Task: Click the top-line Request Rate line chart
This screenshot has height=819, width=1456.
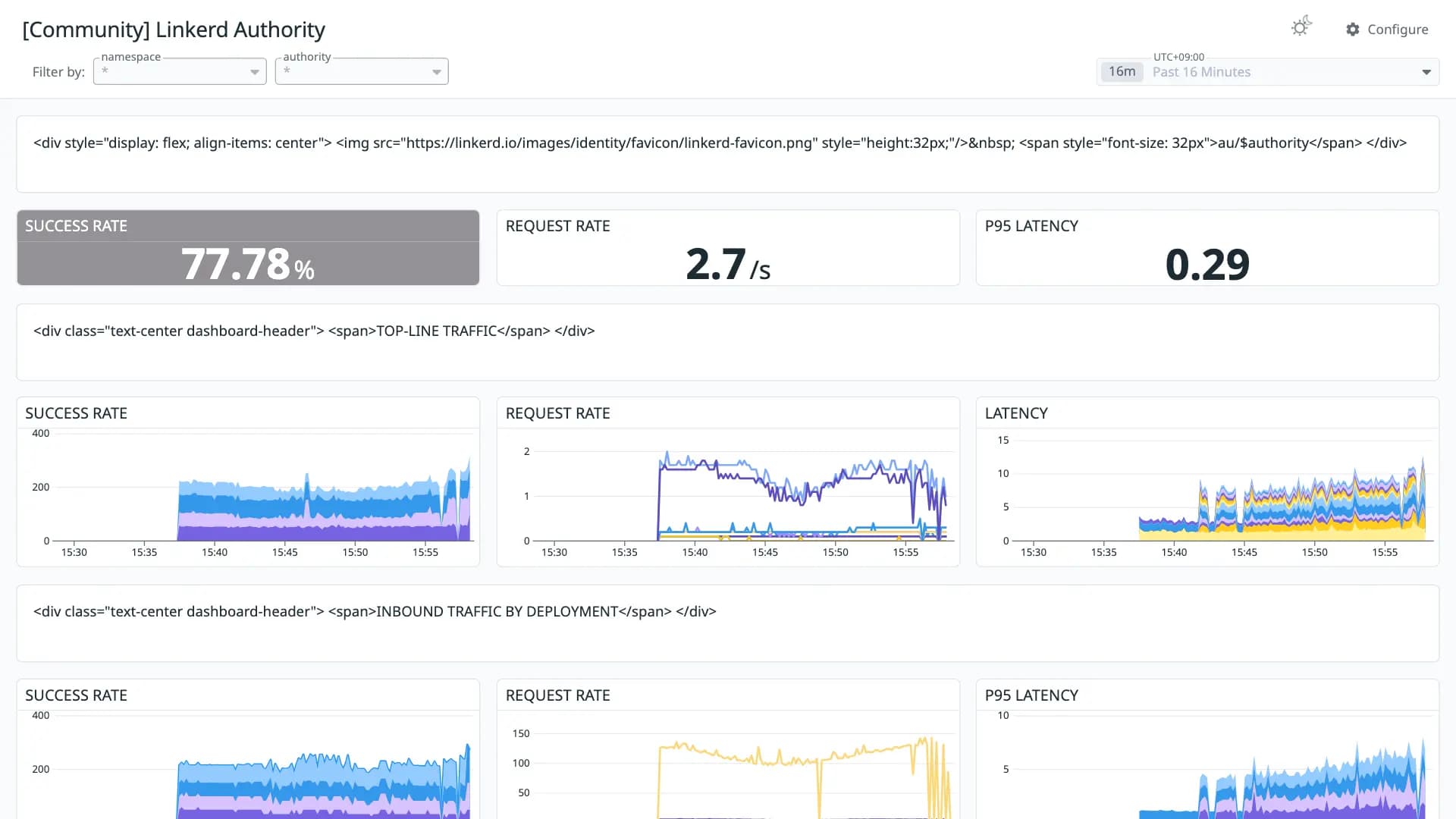Action: 728,494
